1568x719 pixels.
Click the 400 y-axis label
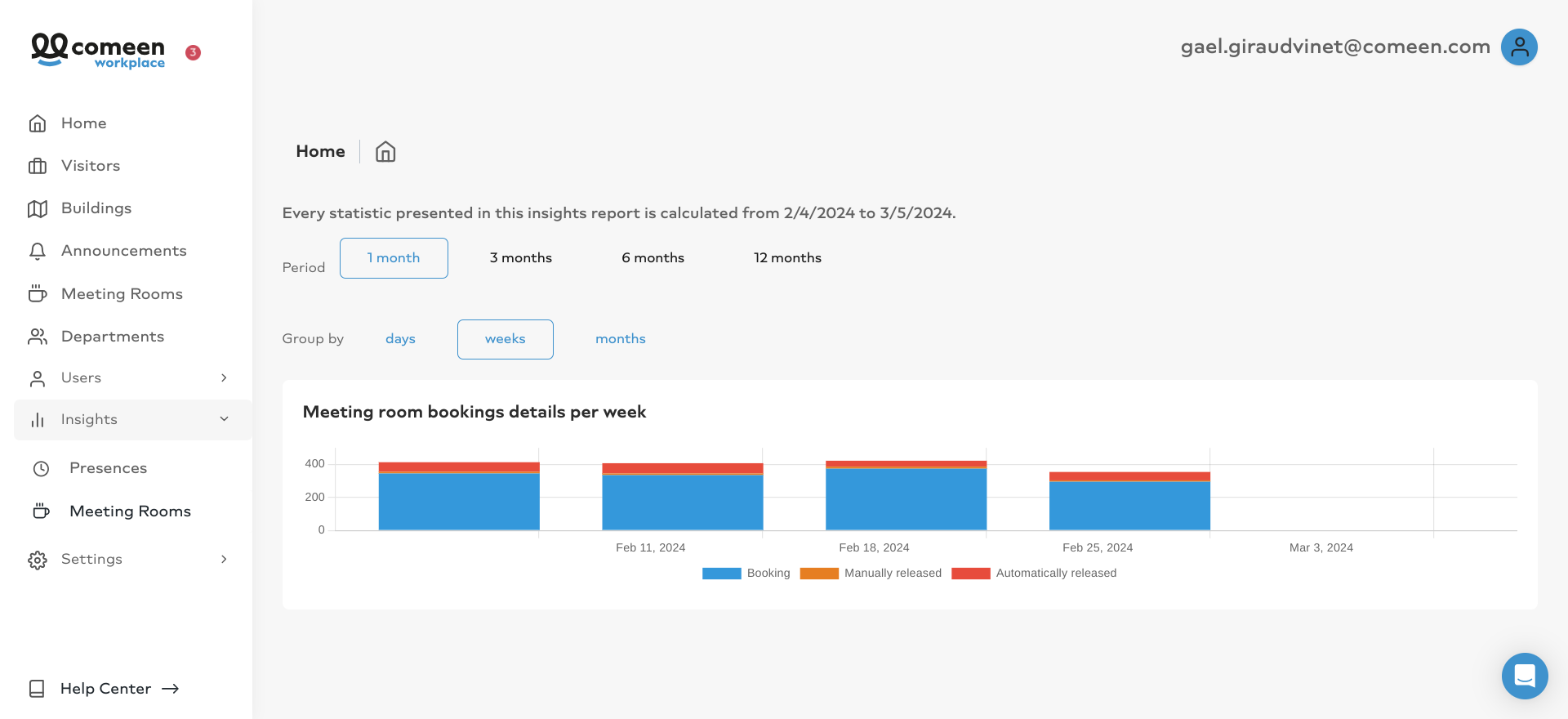coord(314,464)
